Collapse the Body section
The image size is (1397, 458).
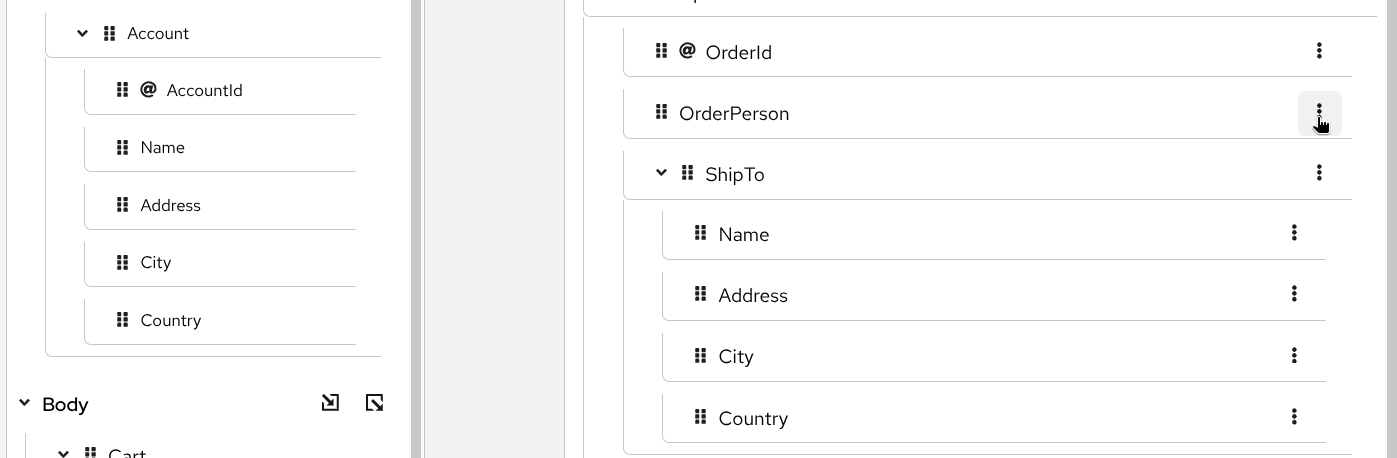coord(25,403)
